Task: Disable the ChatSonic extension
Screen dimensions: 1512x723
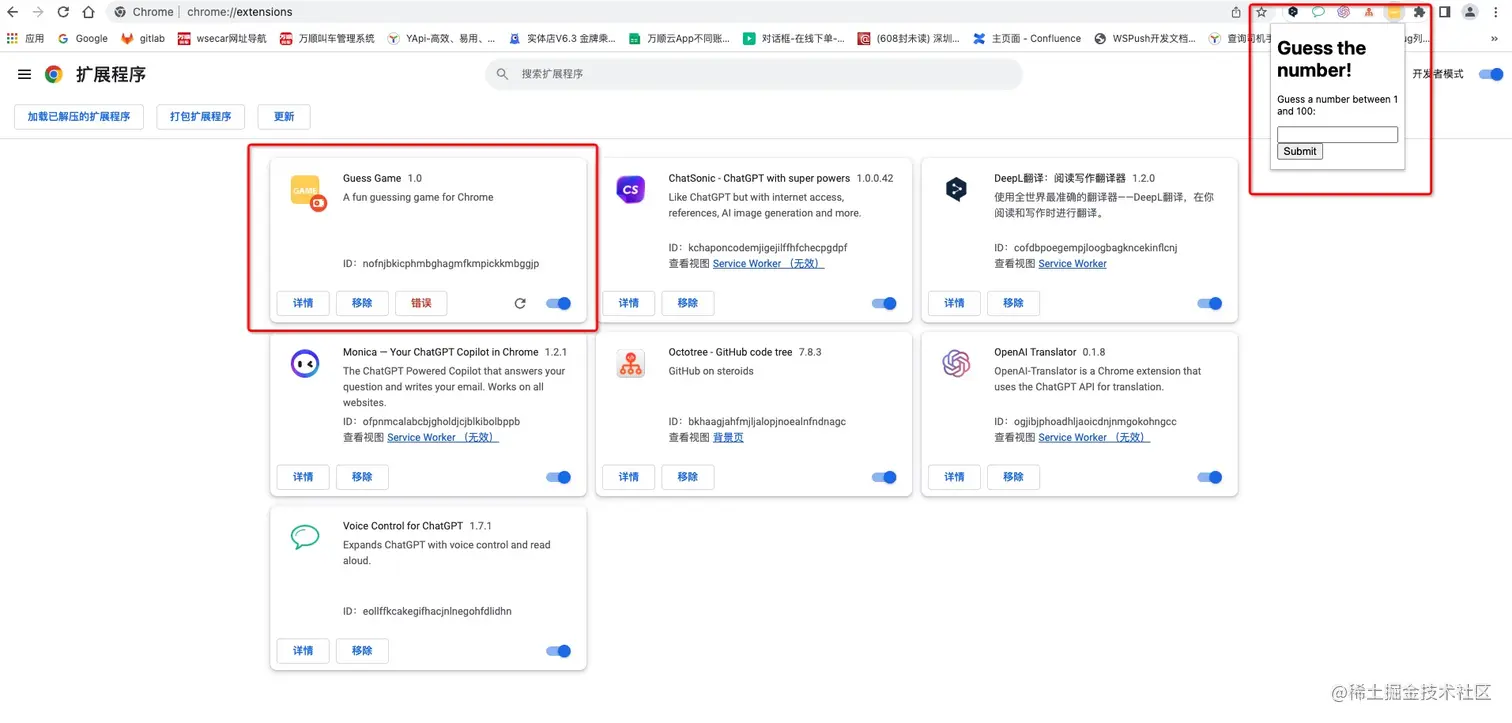Action: (x=884, y=303)
